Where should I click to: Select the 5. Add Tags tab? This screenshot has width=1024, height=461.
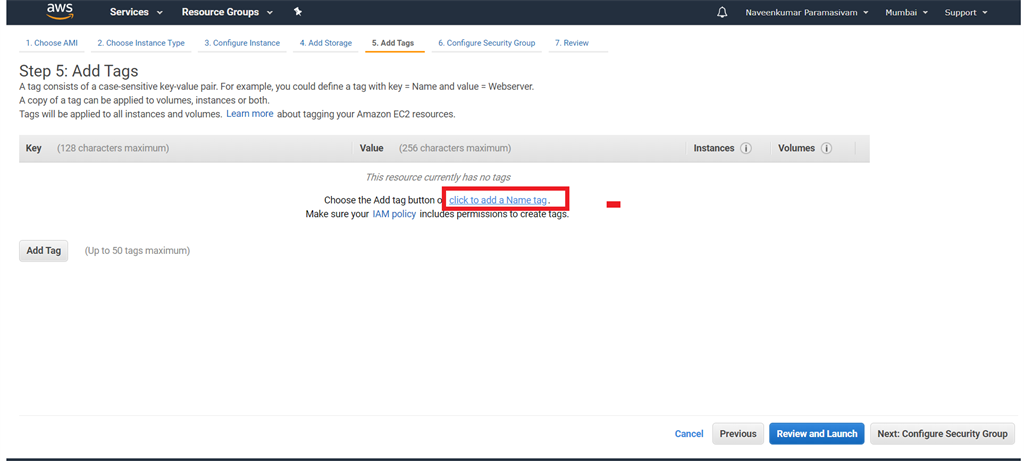pyautogui.click(x=393, y=43)
